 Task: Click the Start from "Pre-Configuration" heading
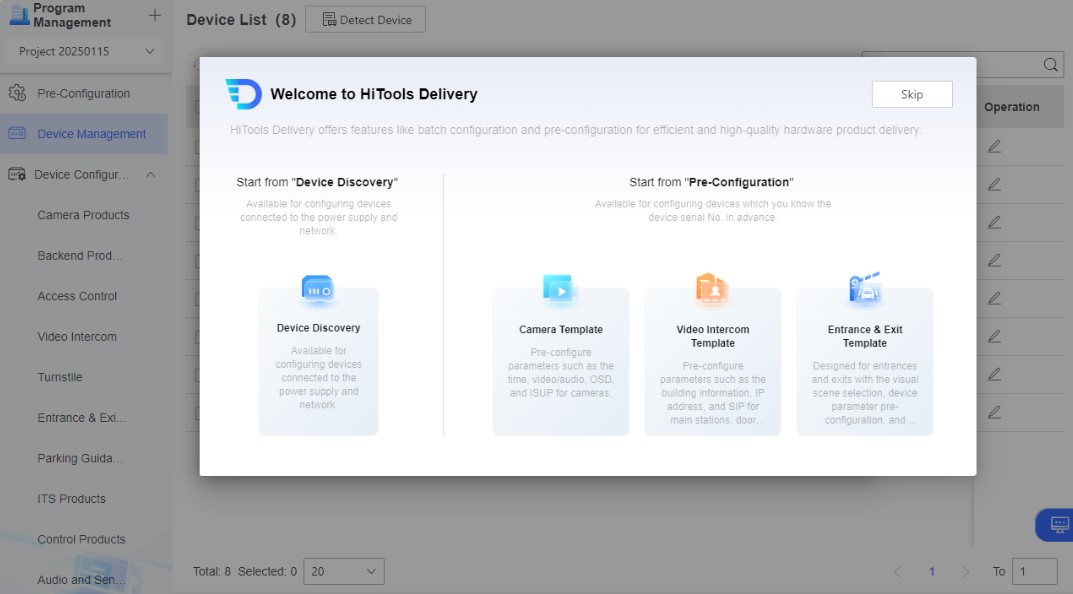(712, 182)
